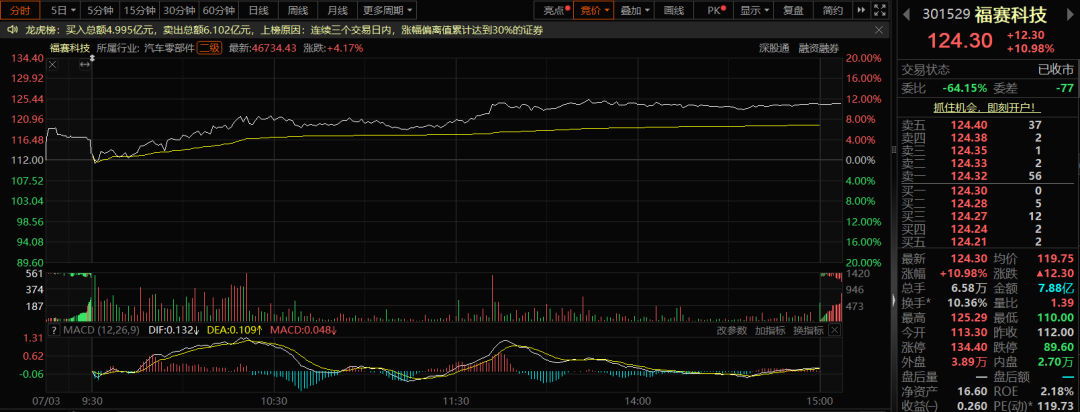Go to previous stock with left arrow
This screenshot has height=412, width=1080.
[x=906, y=13]
